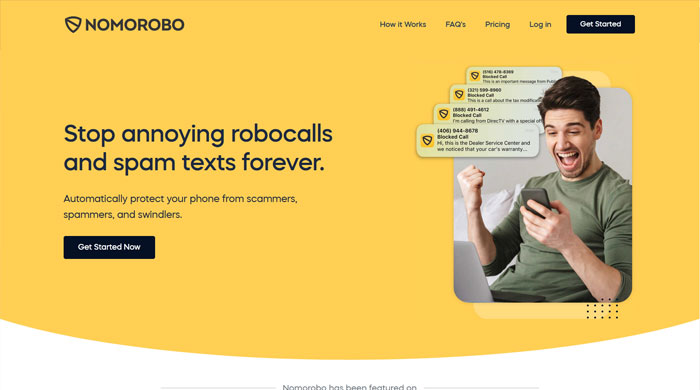Click shield icon on (406) 944-8678 notification

[427, 141]
